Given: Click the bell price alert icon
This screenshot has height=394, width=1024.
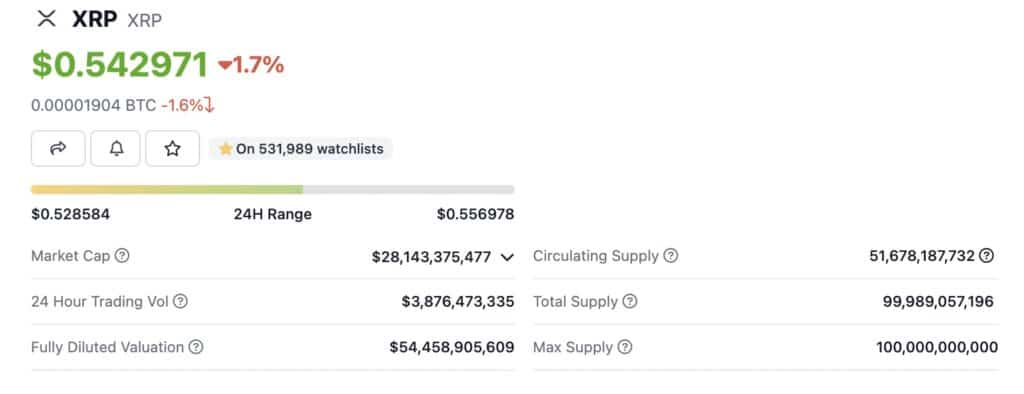Looking at the screenshot, I should tap(116, 148).
